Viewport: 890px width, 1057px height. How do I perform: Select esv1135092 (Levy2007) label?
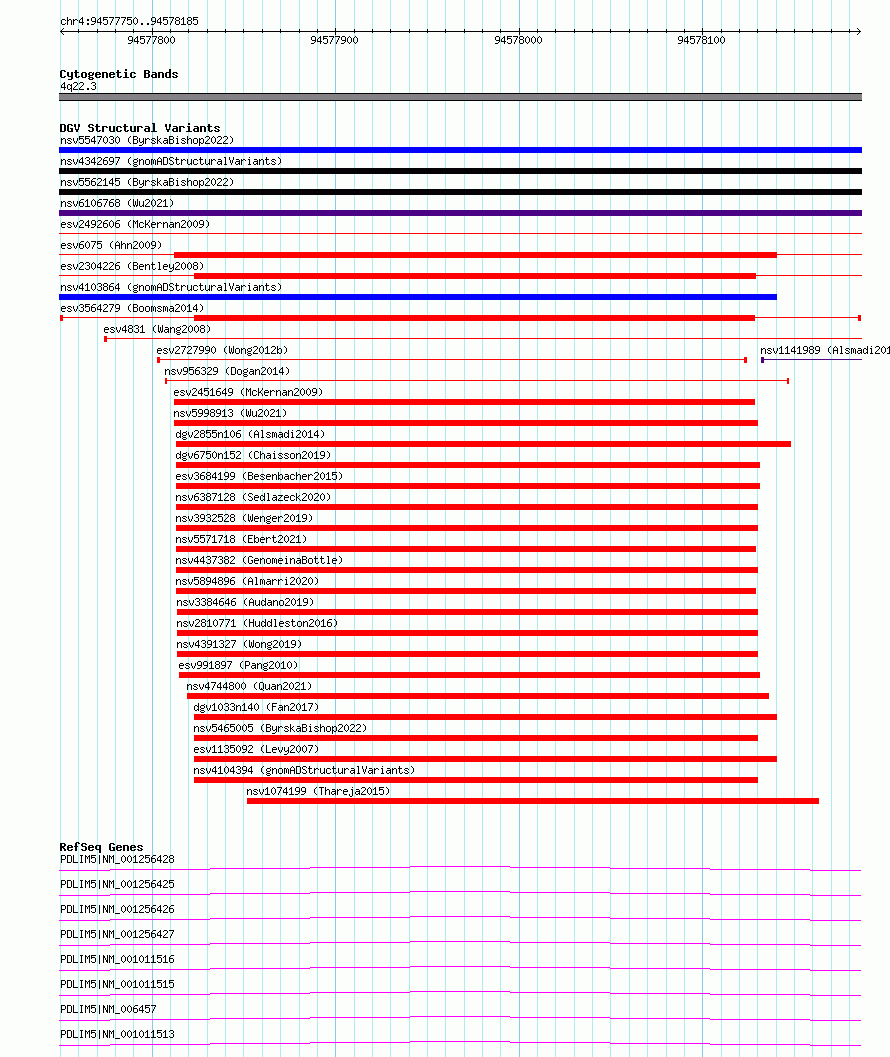click(256, 749)
